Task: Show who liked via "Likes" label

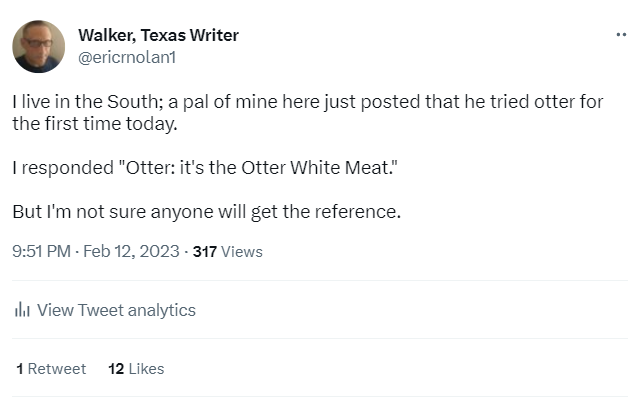Action: (146, 369)
